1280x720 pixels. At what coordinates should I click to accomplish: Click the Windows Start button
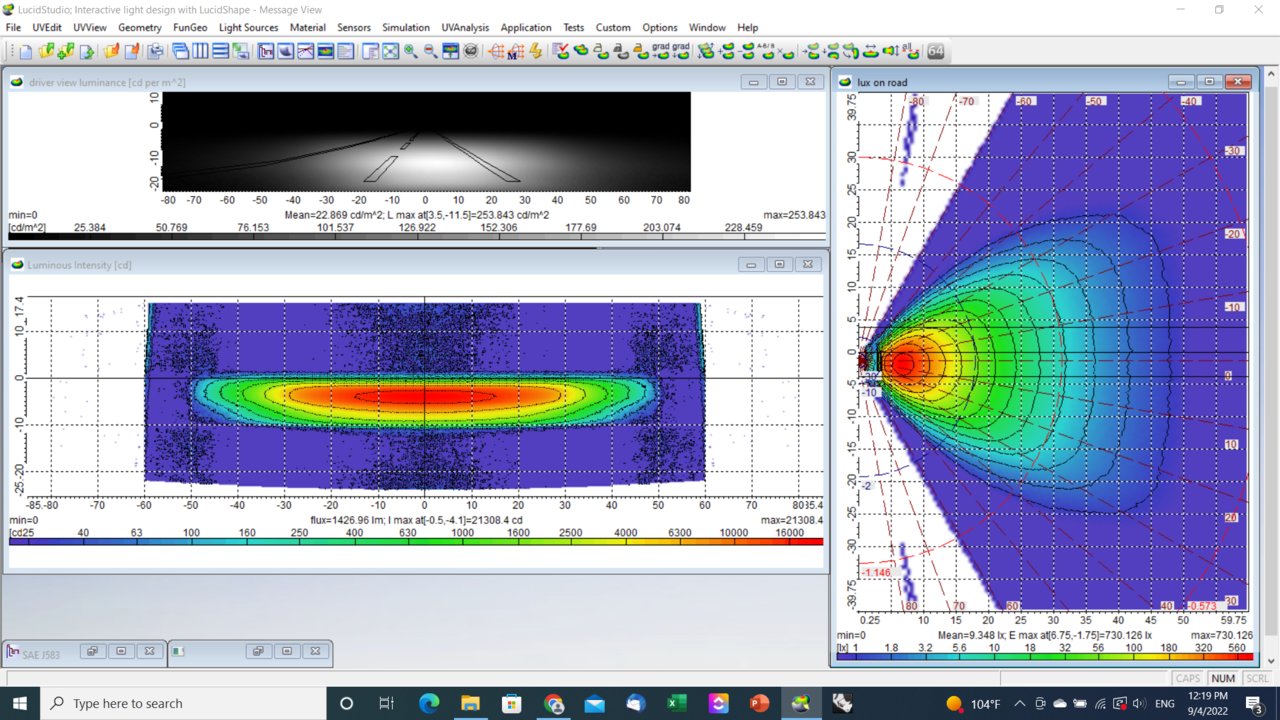pos(20,703)
